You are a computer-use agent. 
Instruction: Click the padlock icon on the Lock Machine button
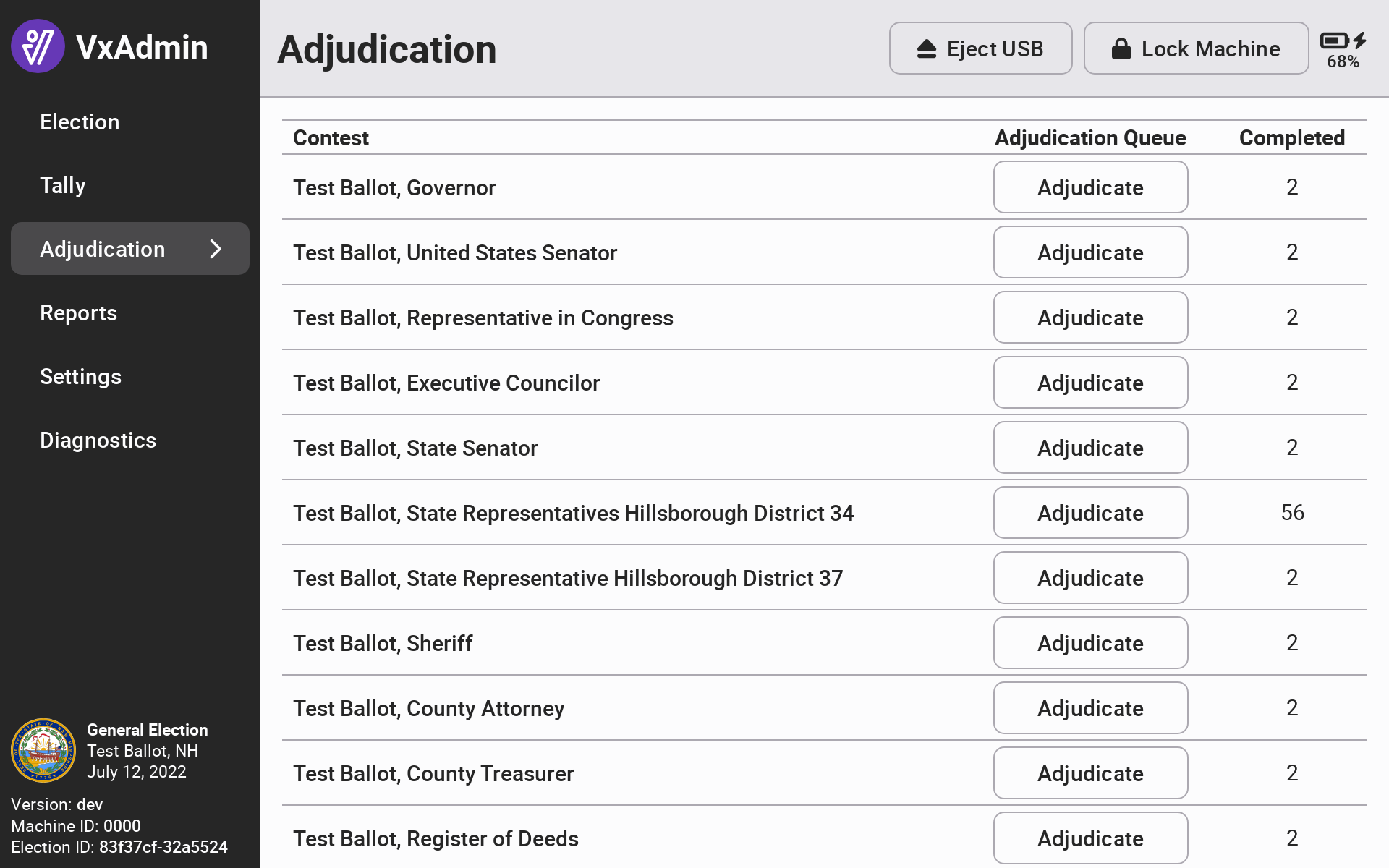(1121, 48)
